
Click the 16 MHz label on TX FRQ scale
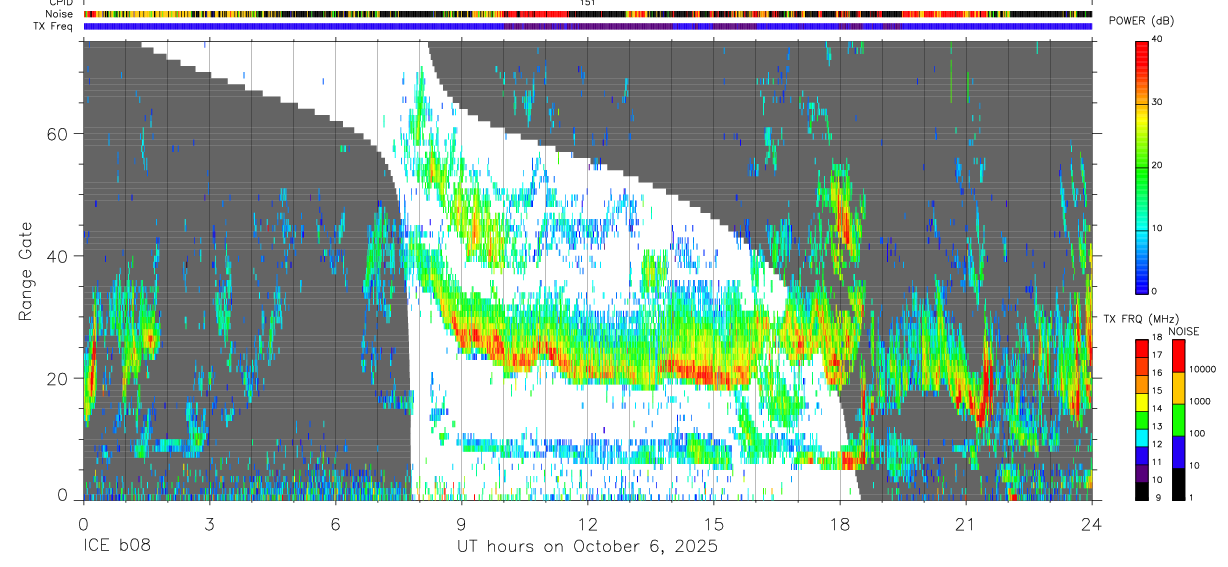(1157, 373)
